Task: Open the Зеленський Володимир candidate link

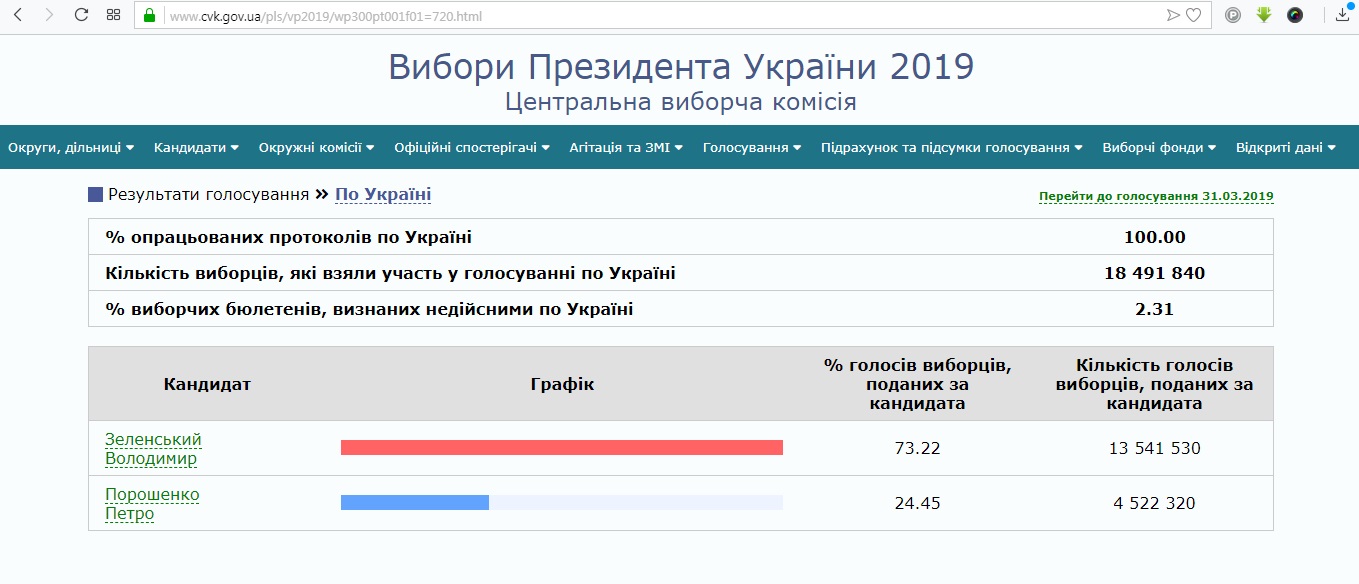Action: click(153, 449)
